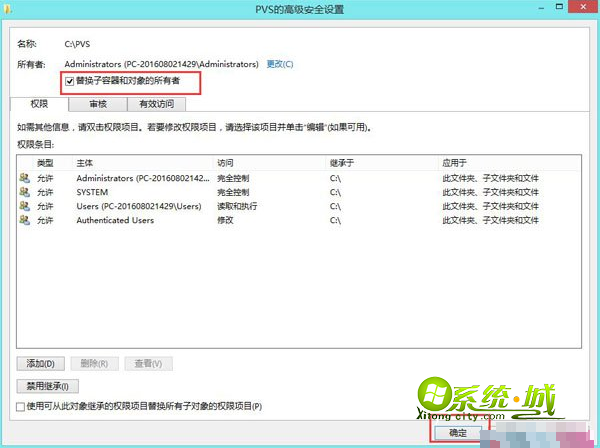
Task: Switch to the 权限 tab
Action: tap(39, 104)
